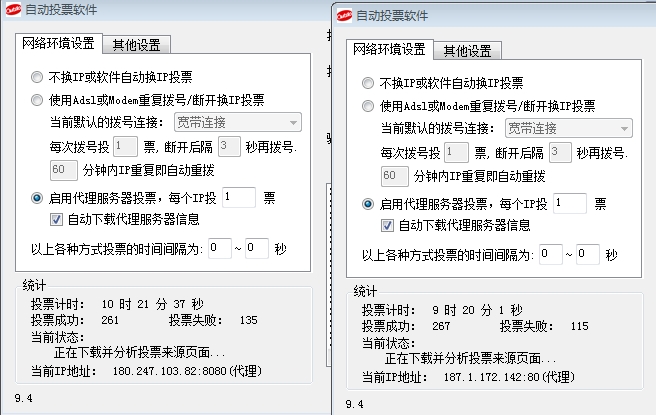The height and width of the screenshot is (415, 656).
Task: Click 投票计时 9 时 20 分 in right window
Action: [x=477, y=310]
